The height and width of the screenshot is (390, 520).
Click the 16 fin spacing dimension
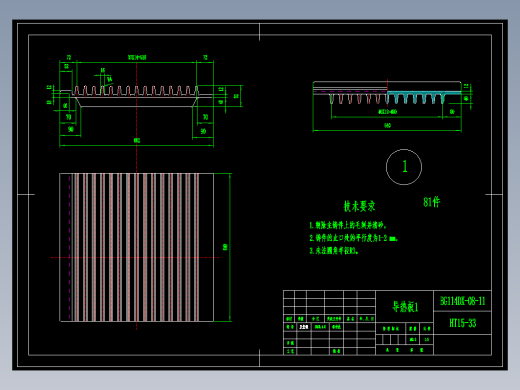pos(103,70)
